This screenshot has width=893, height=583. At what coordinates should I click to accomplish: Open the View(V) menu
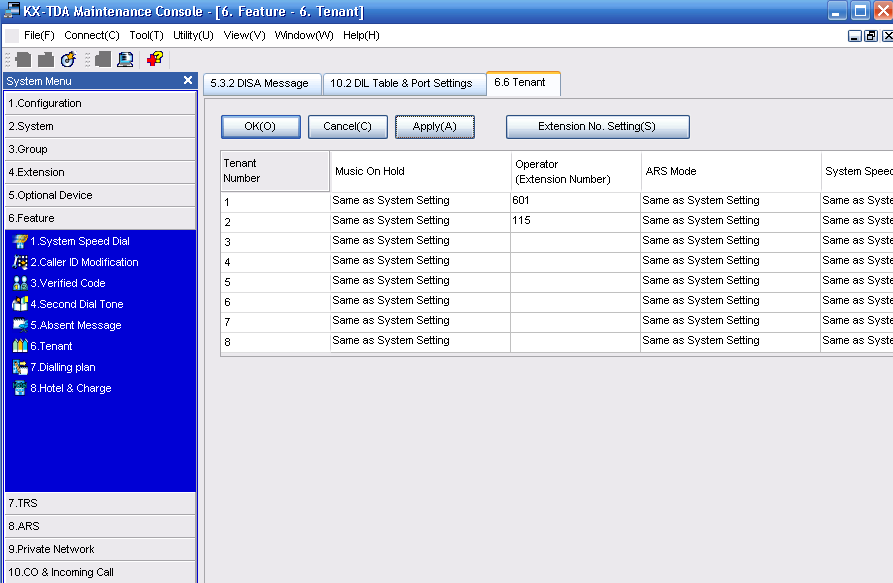(244, 35)
